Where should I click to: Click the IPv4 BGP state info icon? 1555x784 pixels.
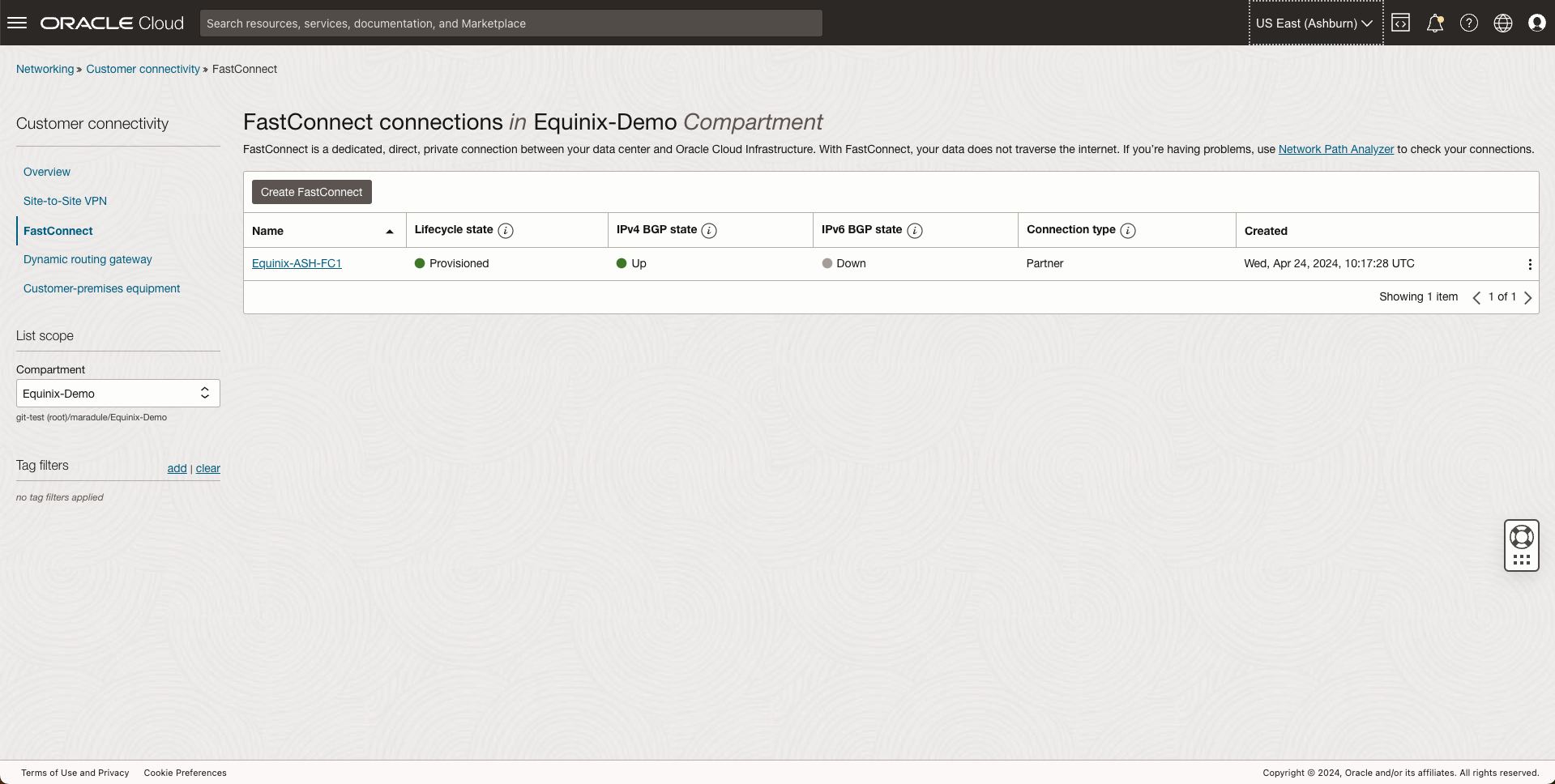click(709, 231)
